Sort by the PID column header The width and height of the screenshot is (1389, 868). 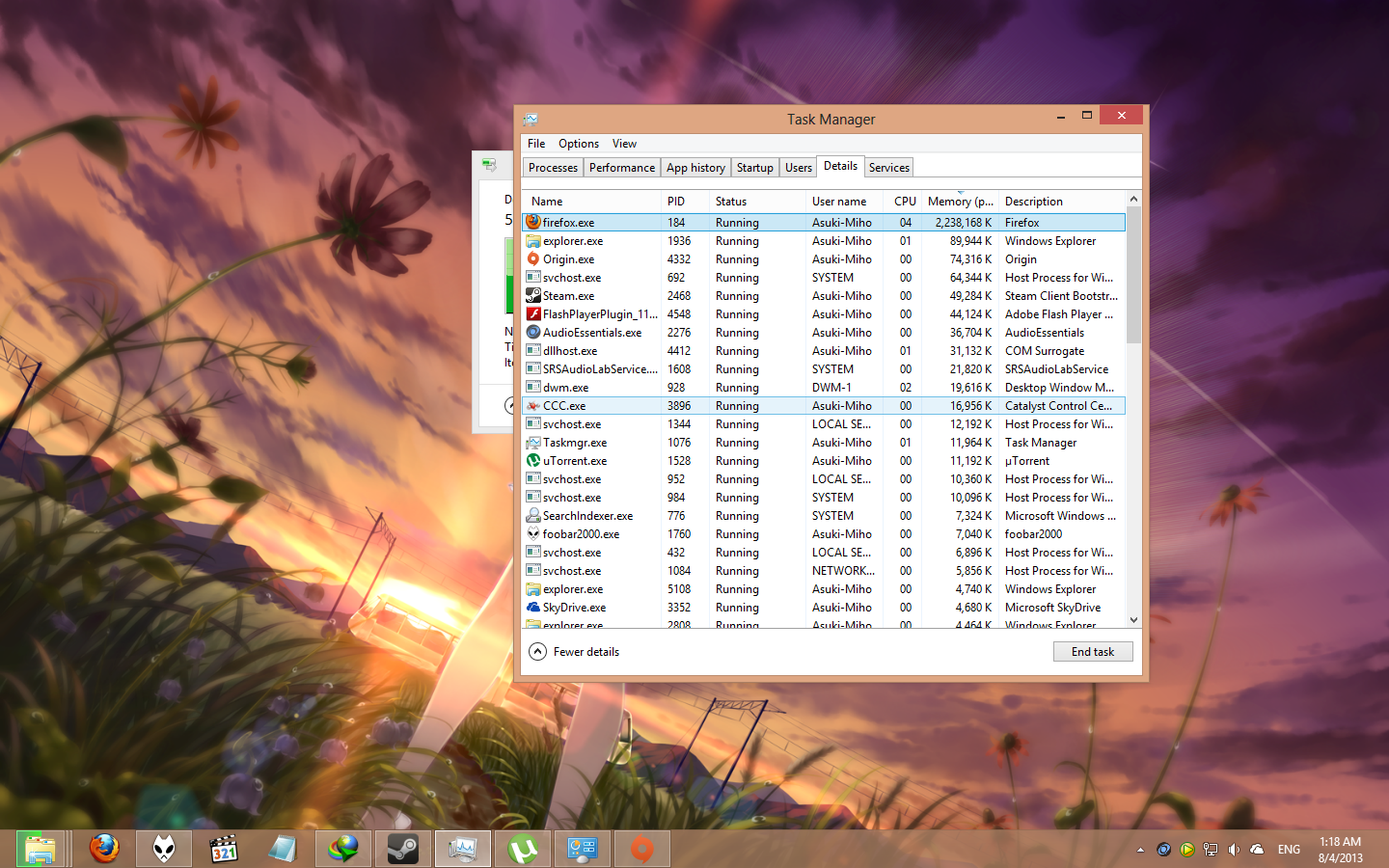685,202
